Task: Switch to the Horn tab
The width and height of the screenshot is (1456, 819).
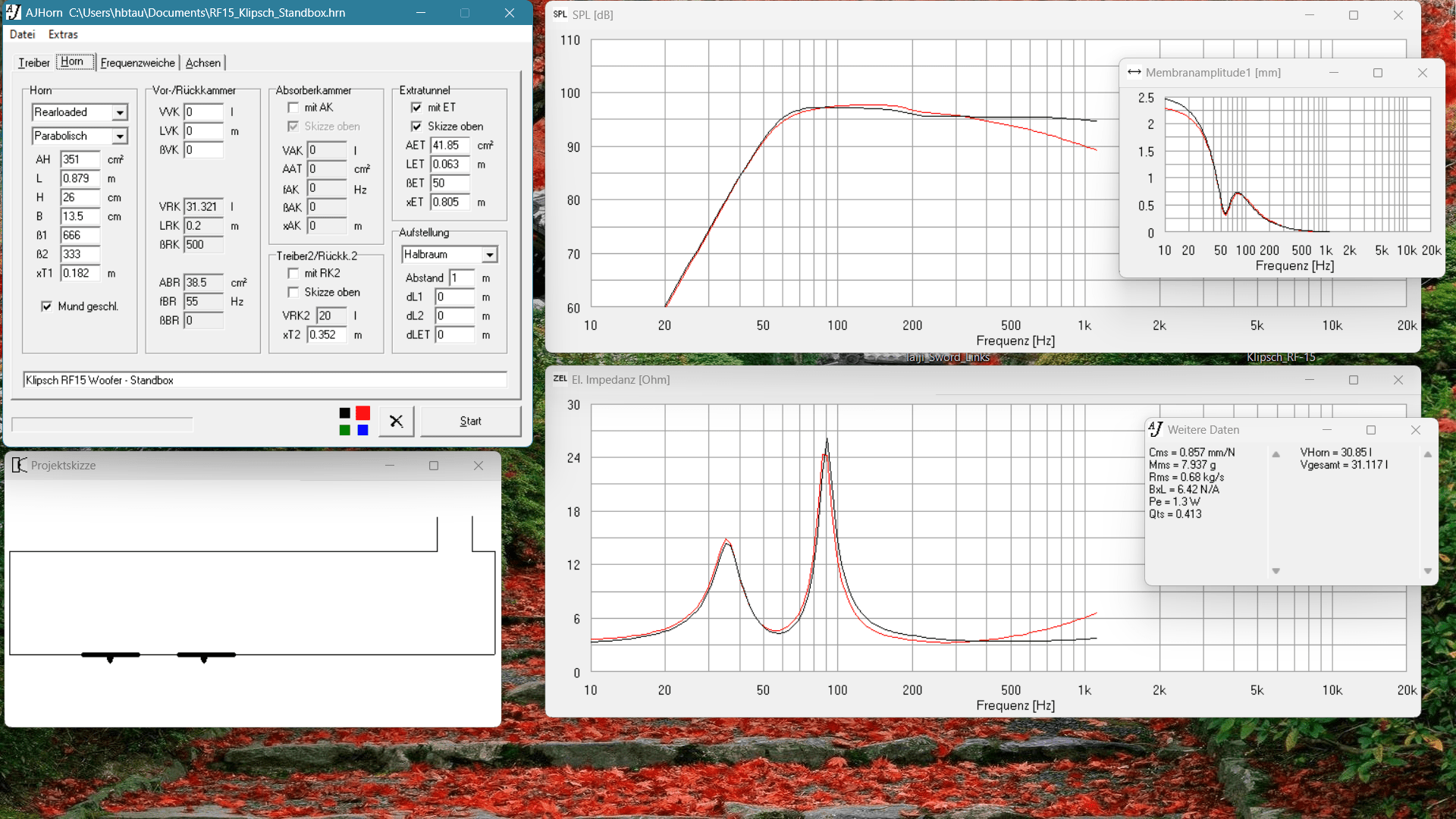Action: [74, 62]
